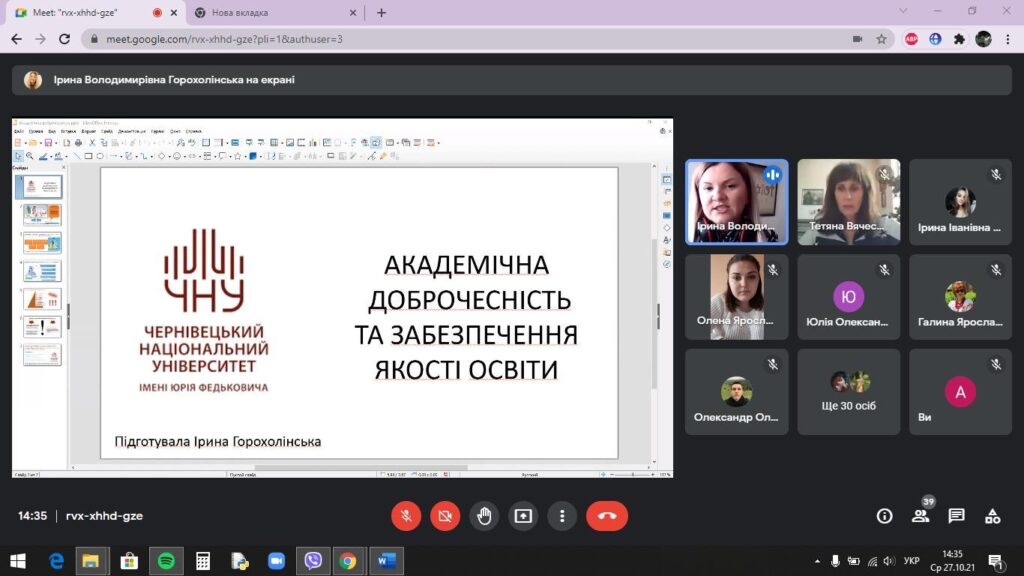Reload the Meet page
This screenshot has height=576, width=1024.
coord(64,39)
